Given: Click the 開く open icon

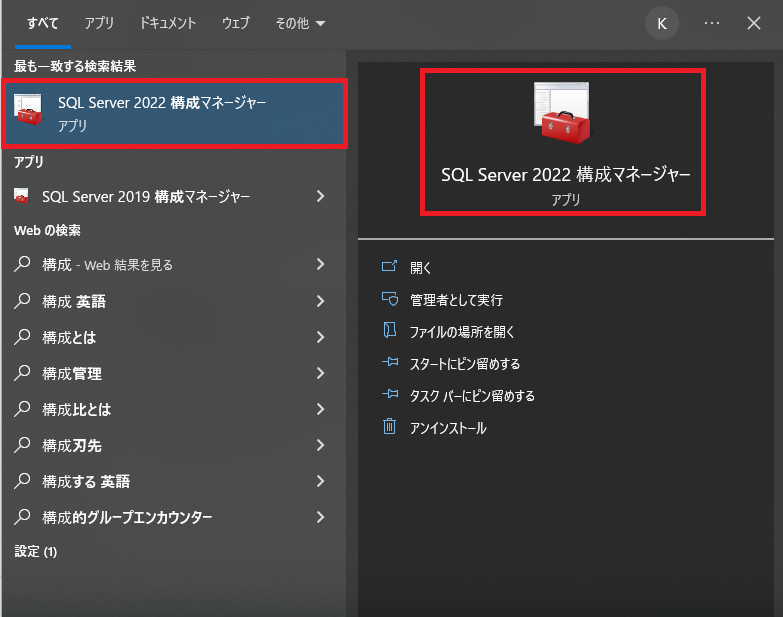Looking at the screenshot, I should 389,266.
